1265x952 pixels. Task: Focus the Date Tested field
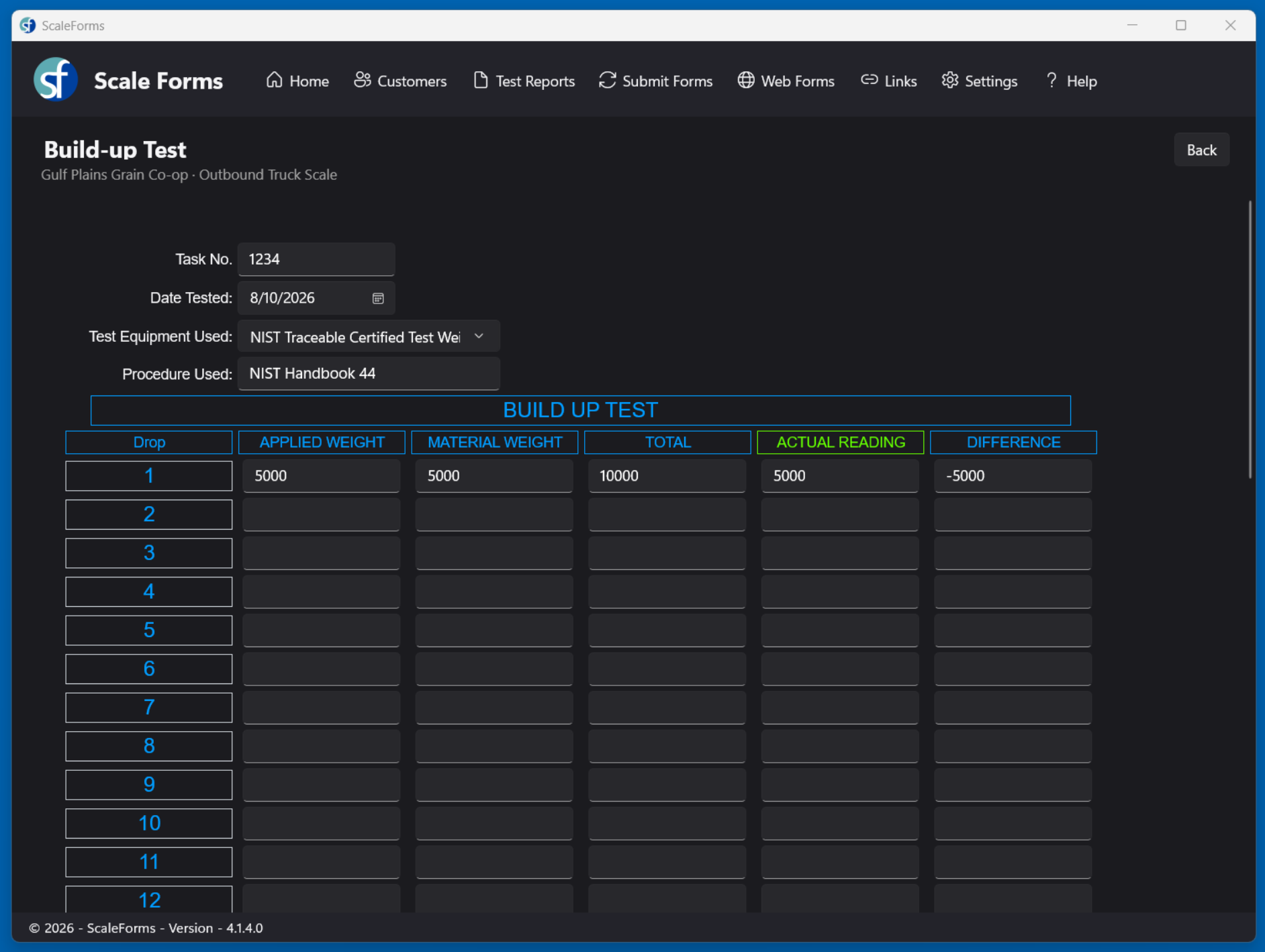click(316, 298)
